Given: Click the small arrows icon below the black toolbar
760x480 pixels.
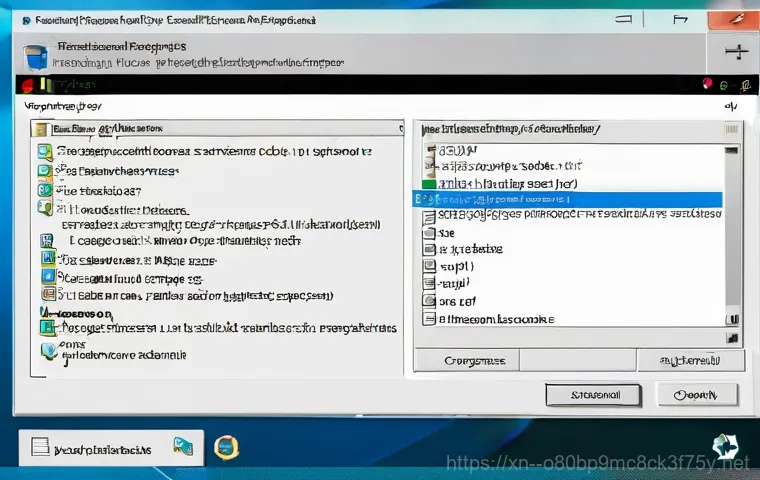Looking at the screenshot, I should coord(731,106).
